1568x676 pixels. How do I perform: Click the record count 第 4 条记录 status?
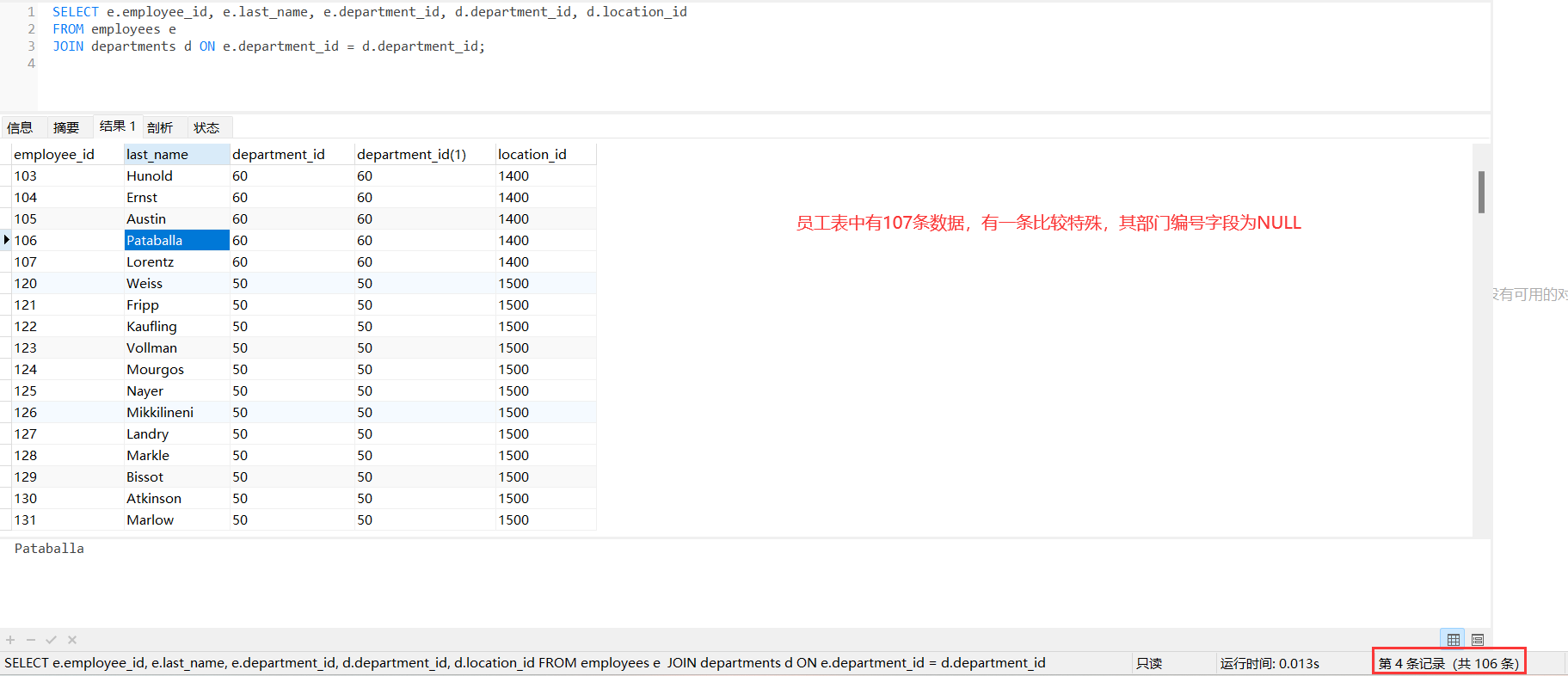pyautogui.click(x=1448, y=663)
